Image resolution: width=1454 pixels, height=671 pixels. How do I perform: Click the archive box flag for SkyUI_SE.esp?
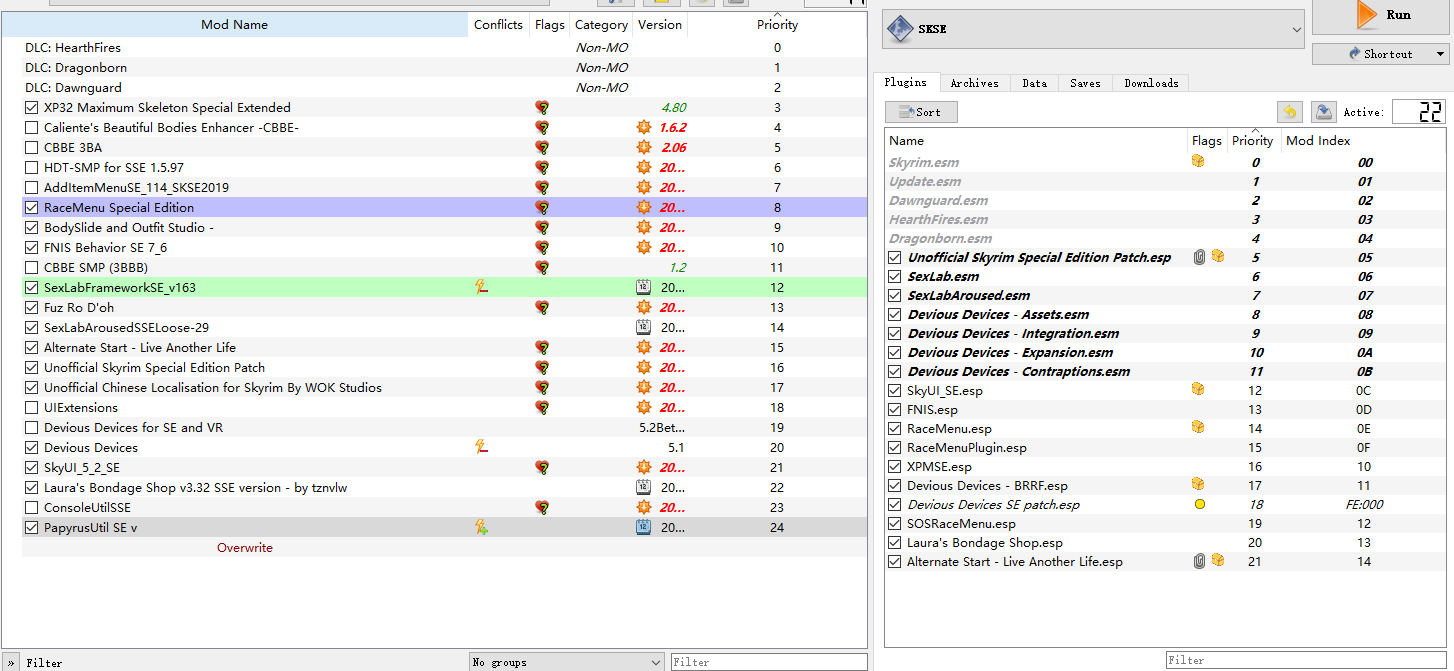(1198, 390)
